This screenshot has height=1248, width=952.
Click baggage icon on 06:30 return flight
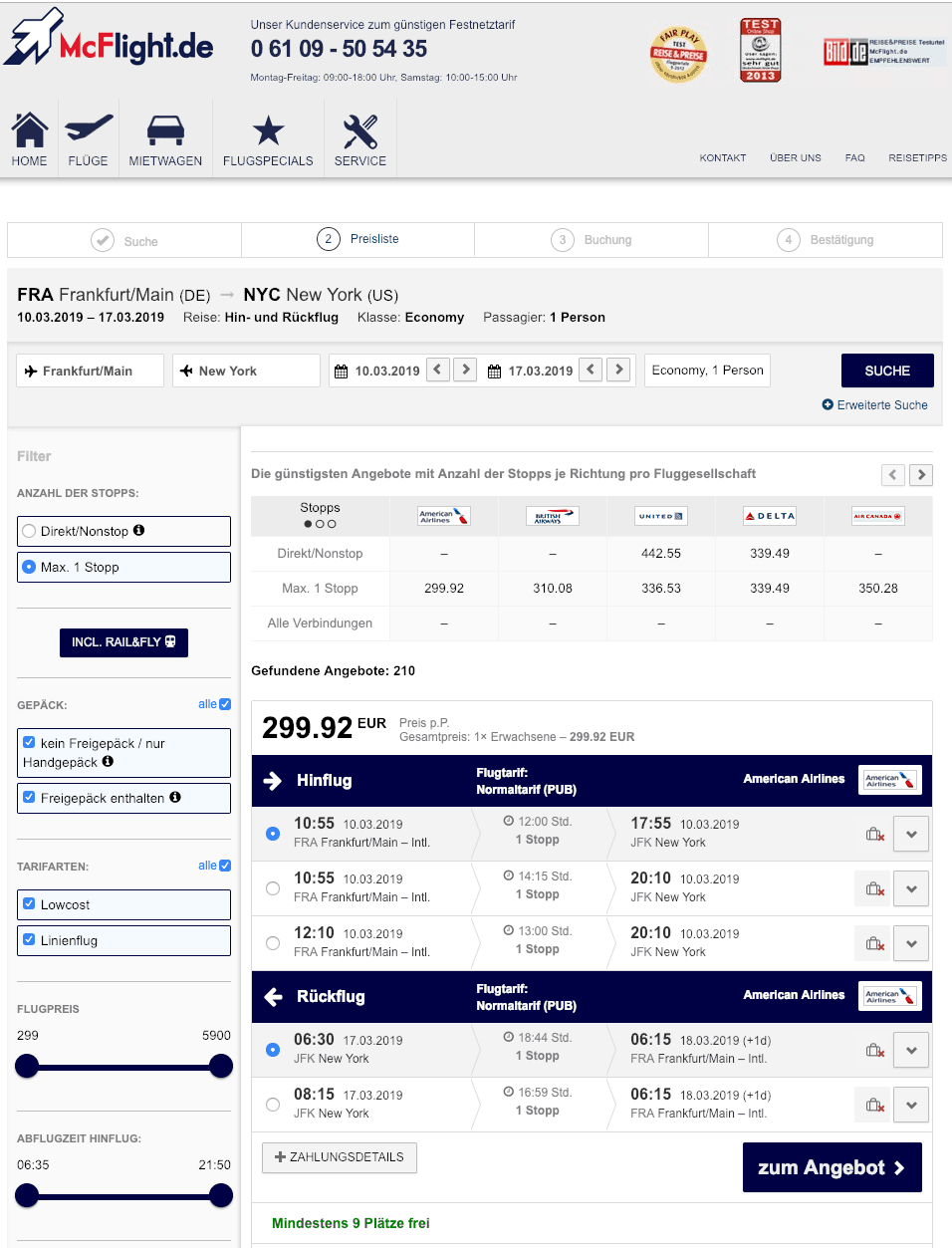coord(875,1051)
